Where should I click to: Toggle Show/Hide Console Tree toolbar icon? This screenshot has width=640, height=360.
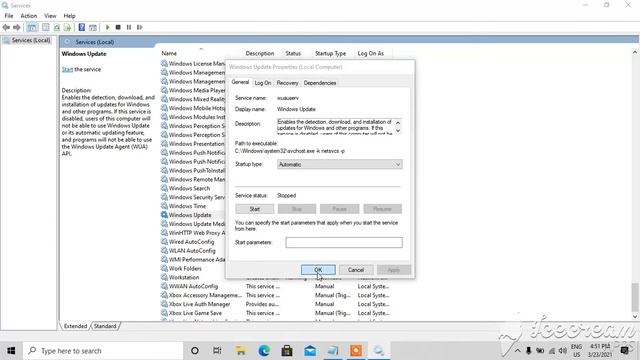(x=31, y=27)
